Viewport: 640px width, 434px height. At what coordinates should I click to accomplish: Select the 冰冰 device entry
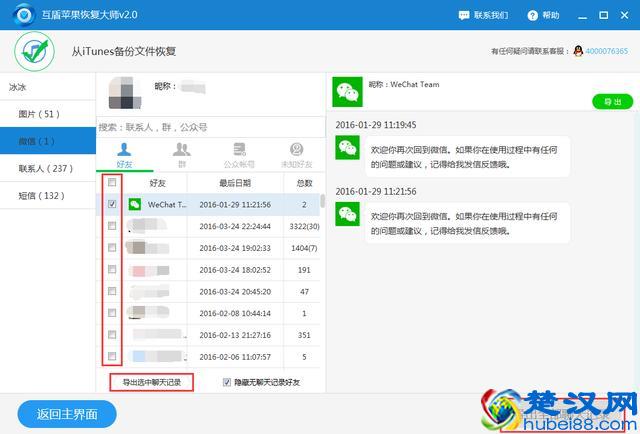coord(48,87)
